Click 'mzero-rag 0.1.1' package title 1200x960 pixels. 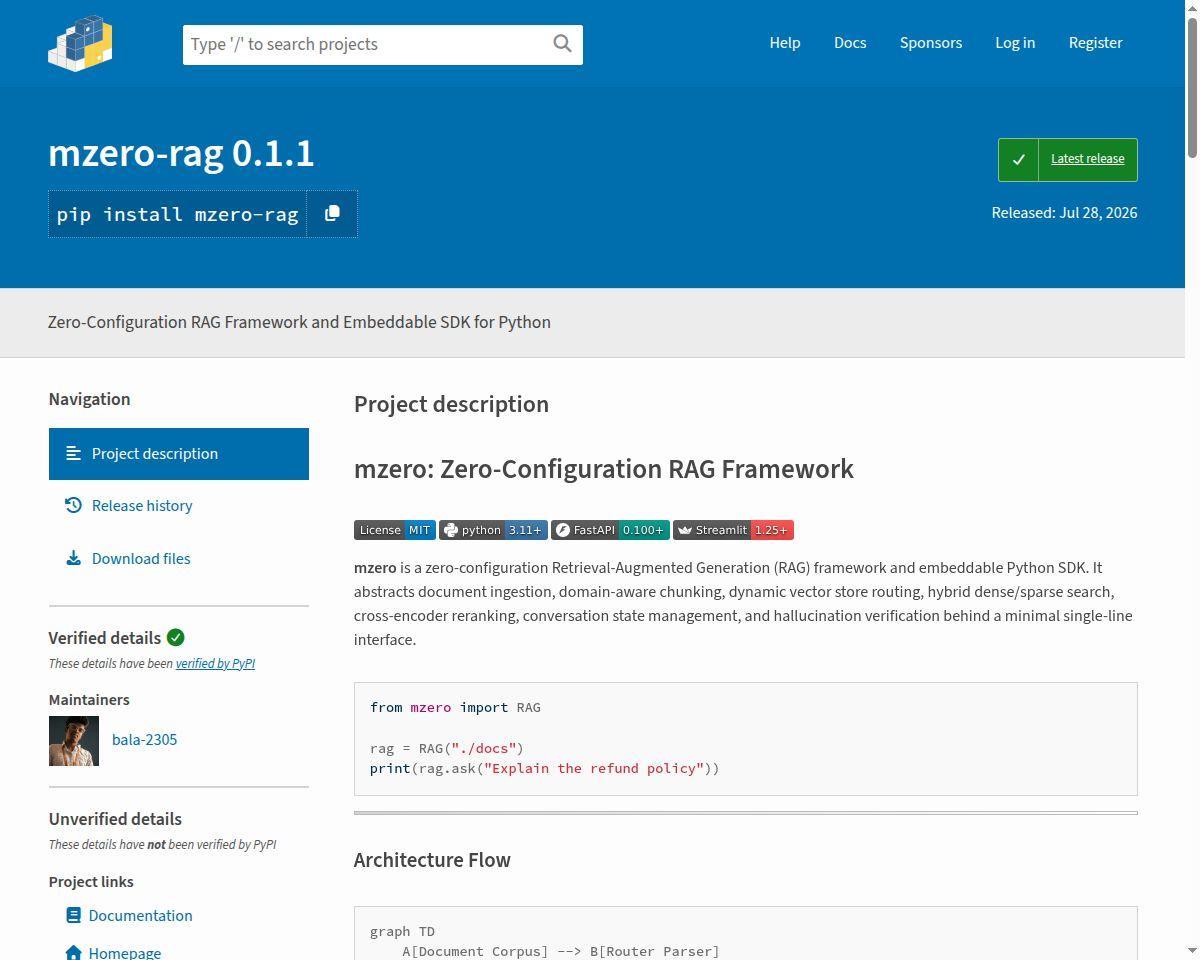pyautogui.click(x=181, y=153)
